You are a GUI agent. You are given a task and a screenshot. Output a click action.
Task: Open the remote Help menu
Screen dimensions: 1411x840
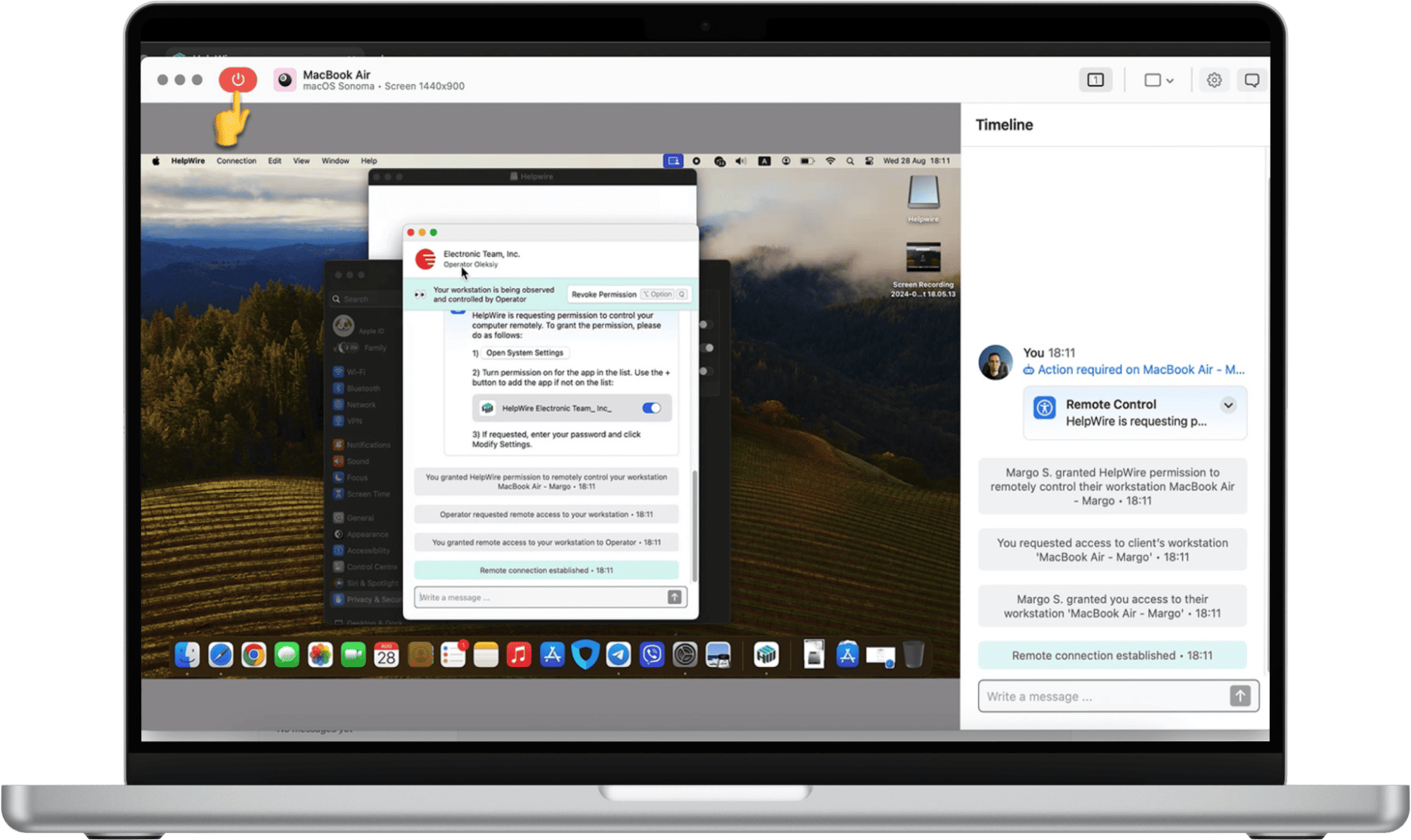(369, 161)
